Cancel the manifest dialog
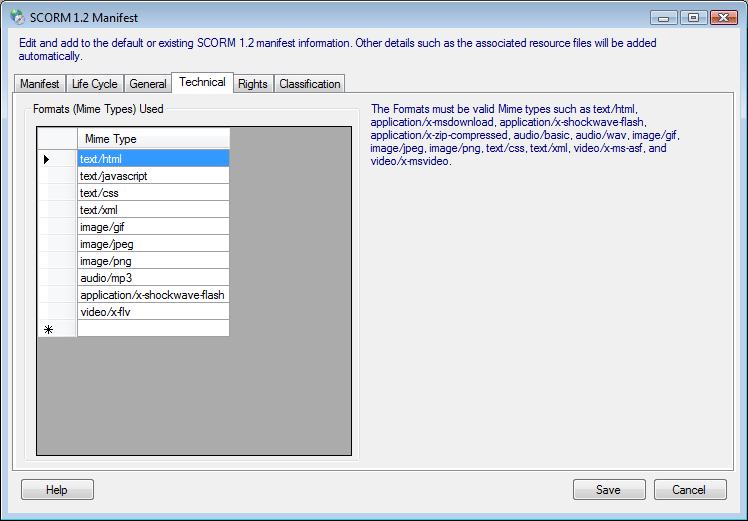Image resolution: width=748 pixels, height=521 pixels. point(690,490)
